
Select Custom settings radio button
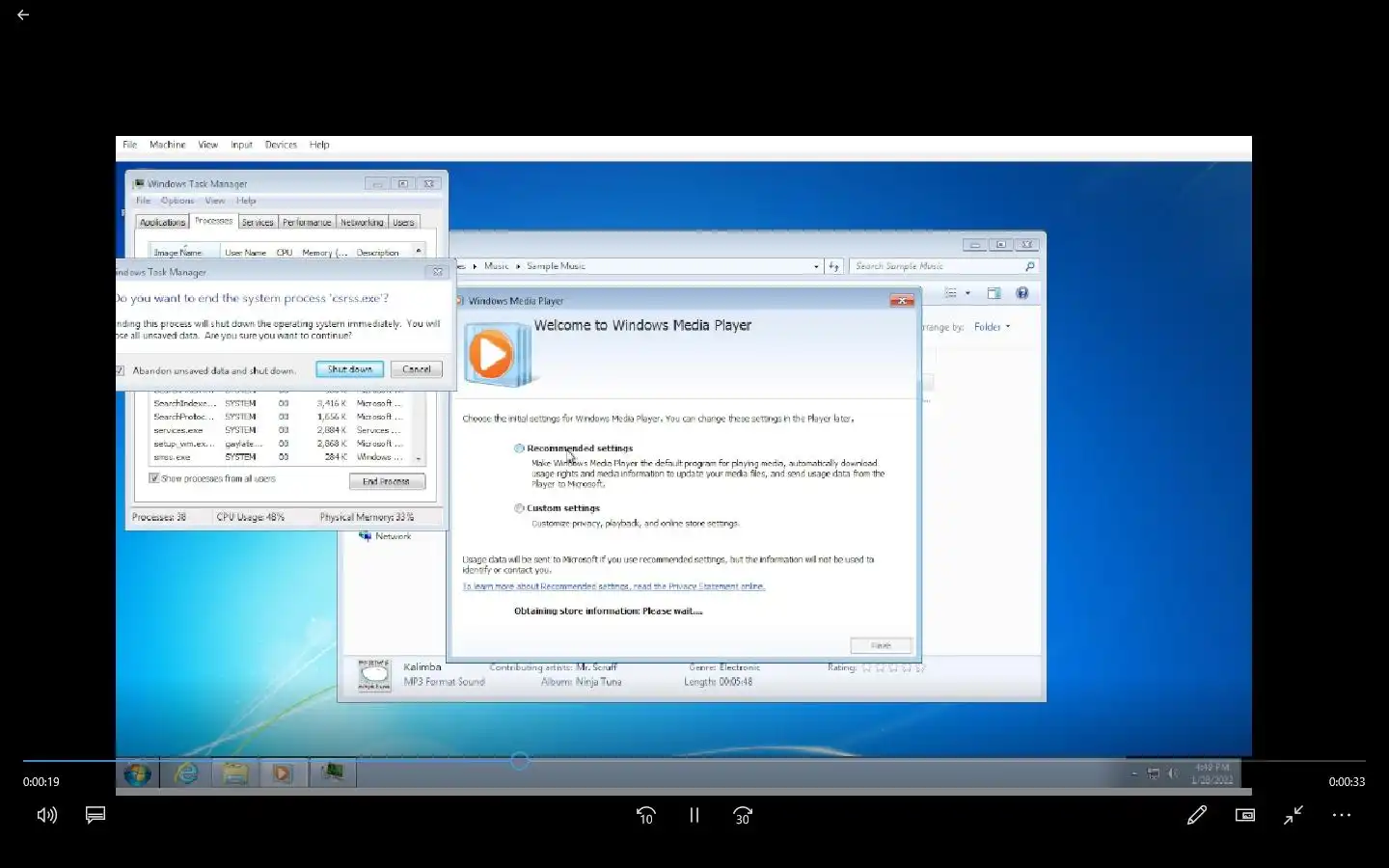click(x=519, y=508)
